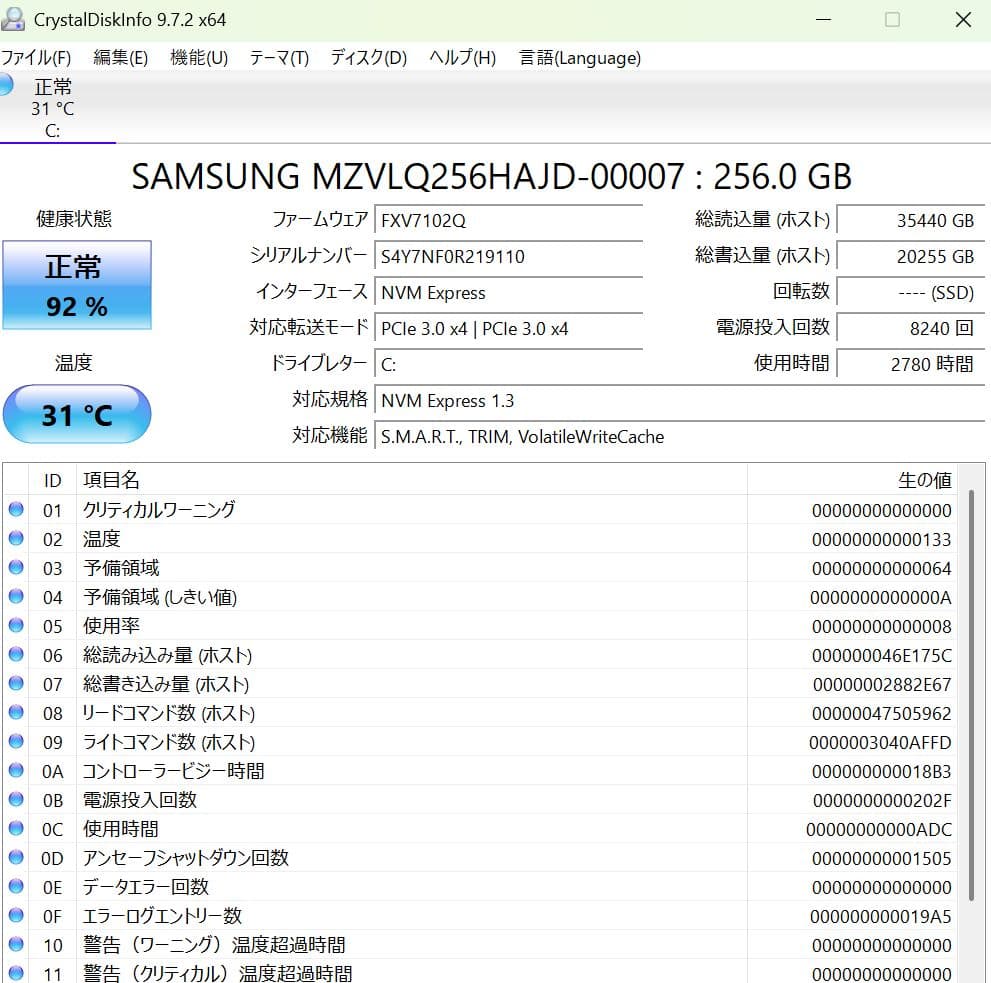This screenshot has height=983, width=991.
Task: Click the status icon for エラーログエントリー数
Action: coord(15,915)
